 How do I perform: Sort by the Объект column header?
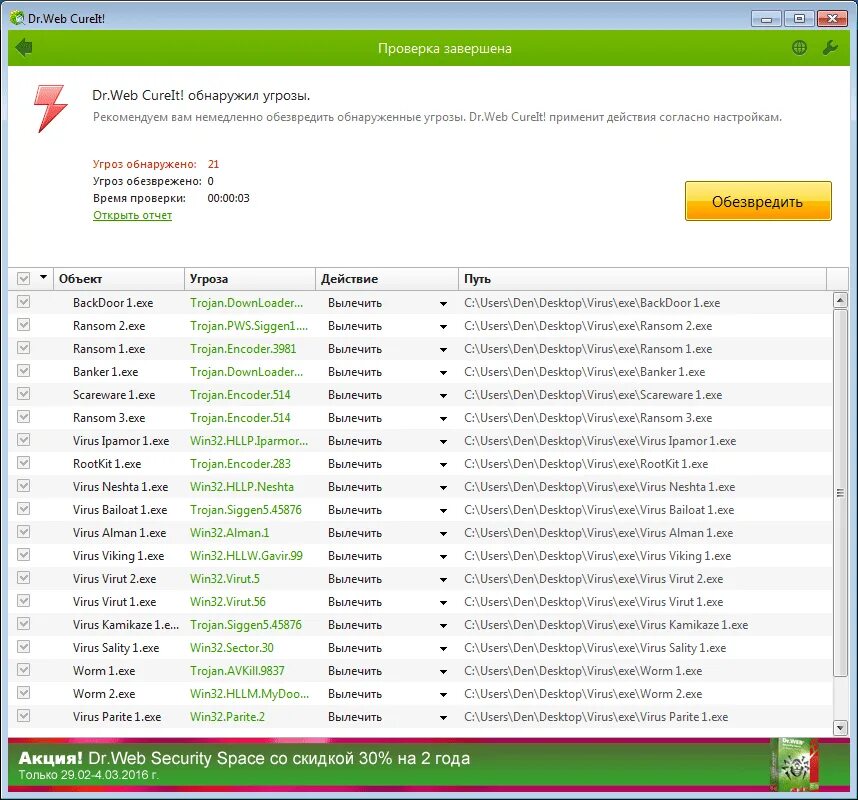119,279
